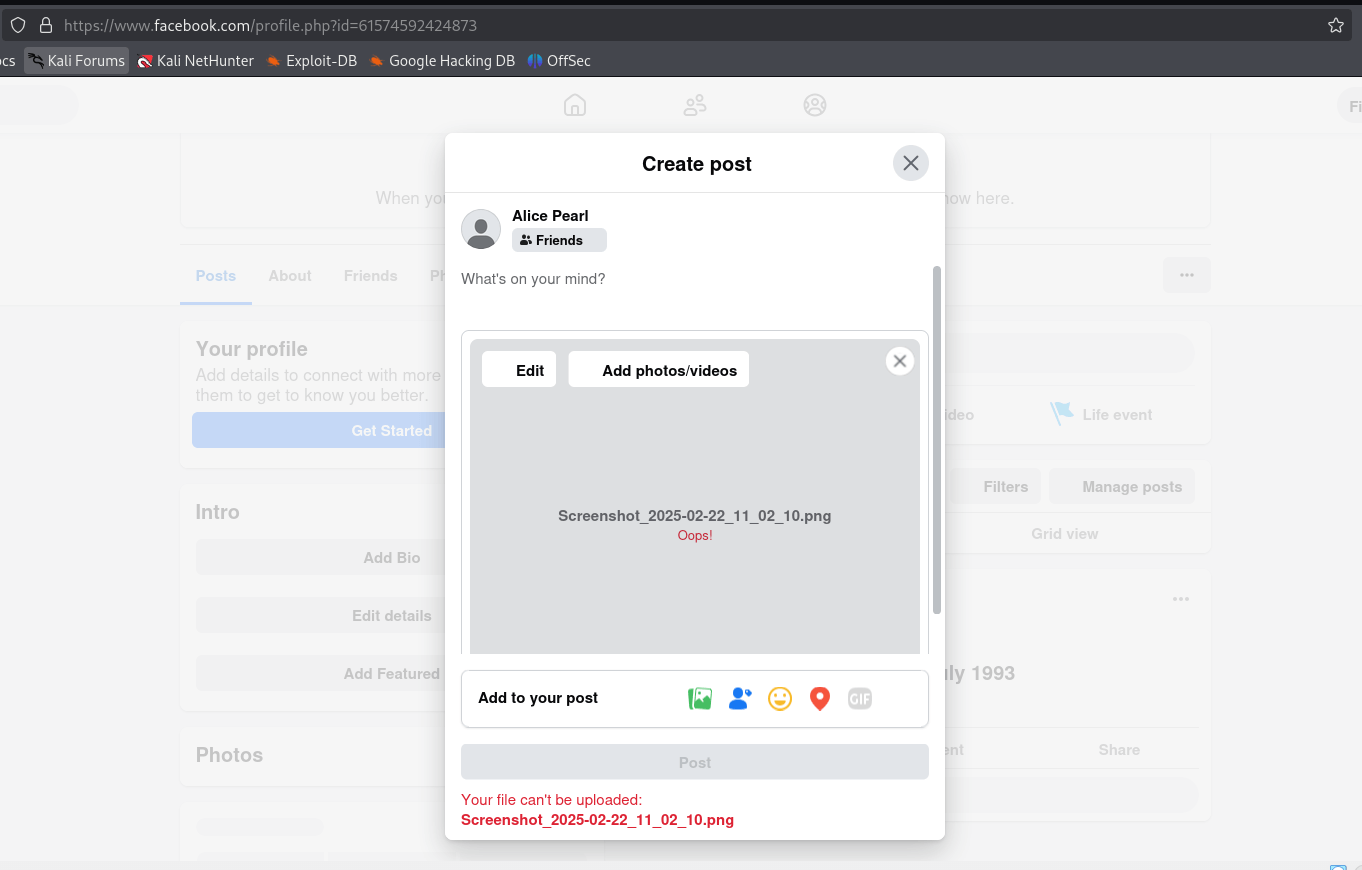Viewport: 1362px width, 870px height.
Task: Open the Facebook Home icon
Action: [x=575, y=105]
